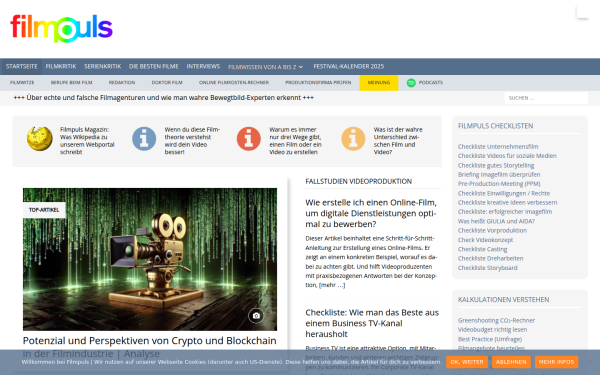Open Online Filmkosten-Rechner

pos(234,83)
